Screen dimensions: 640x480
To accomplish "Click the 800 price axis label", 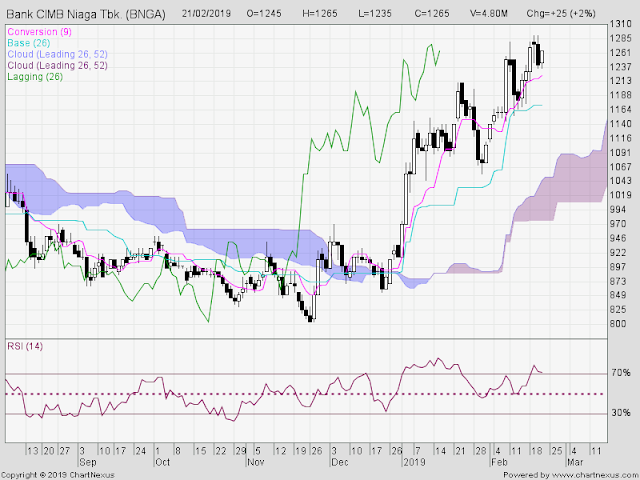I will [619, 323].
